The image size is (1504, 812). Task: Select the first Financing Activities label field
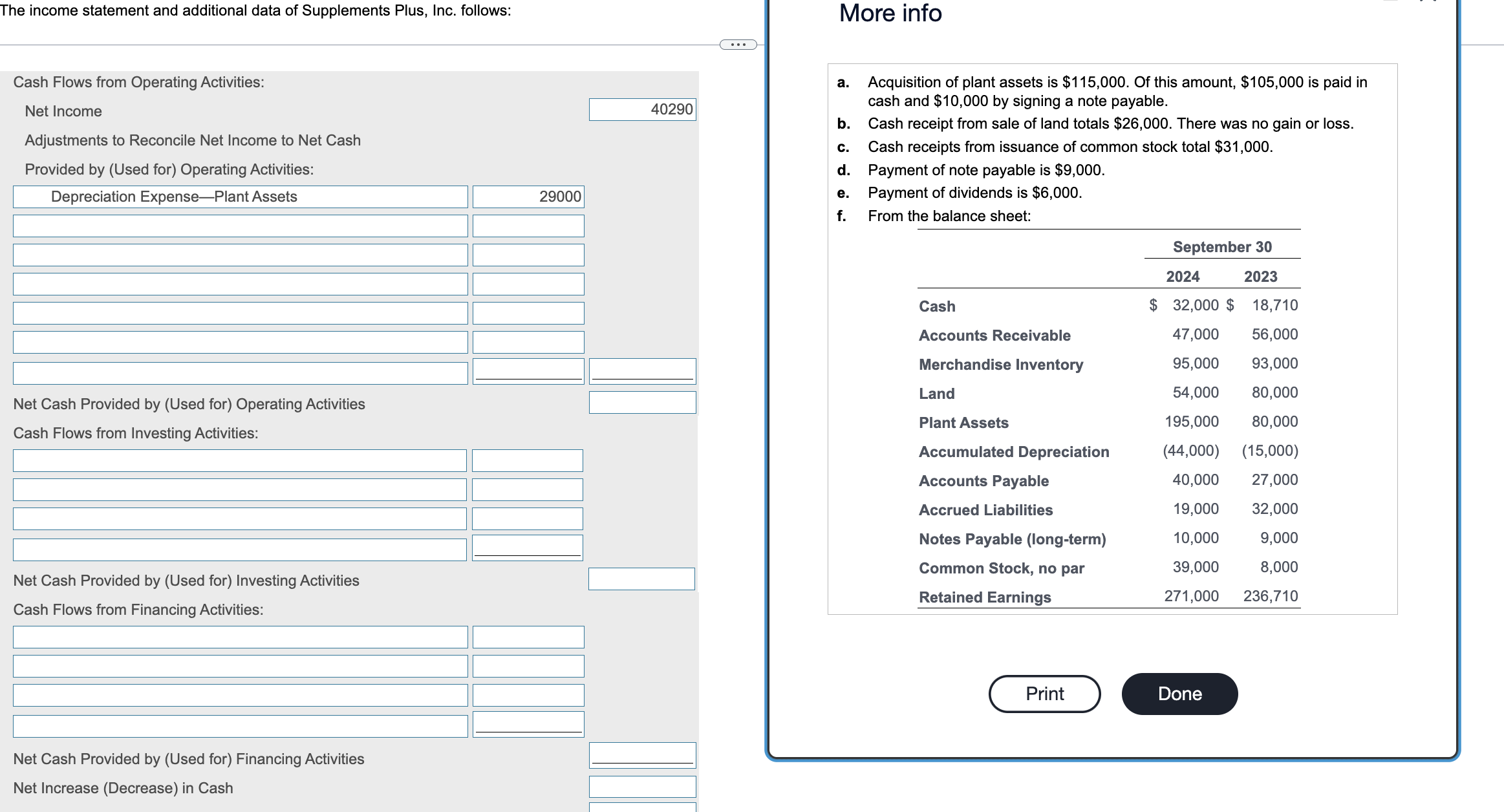click(x=240, y=637)
